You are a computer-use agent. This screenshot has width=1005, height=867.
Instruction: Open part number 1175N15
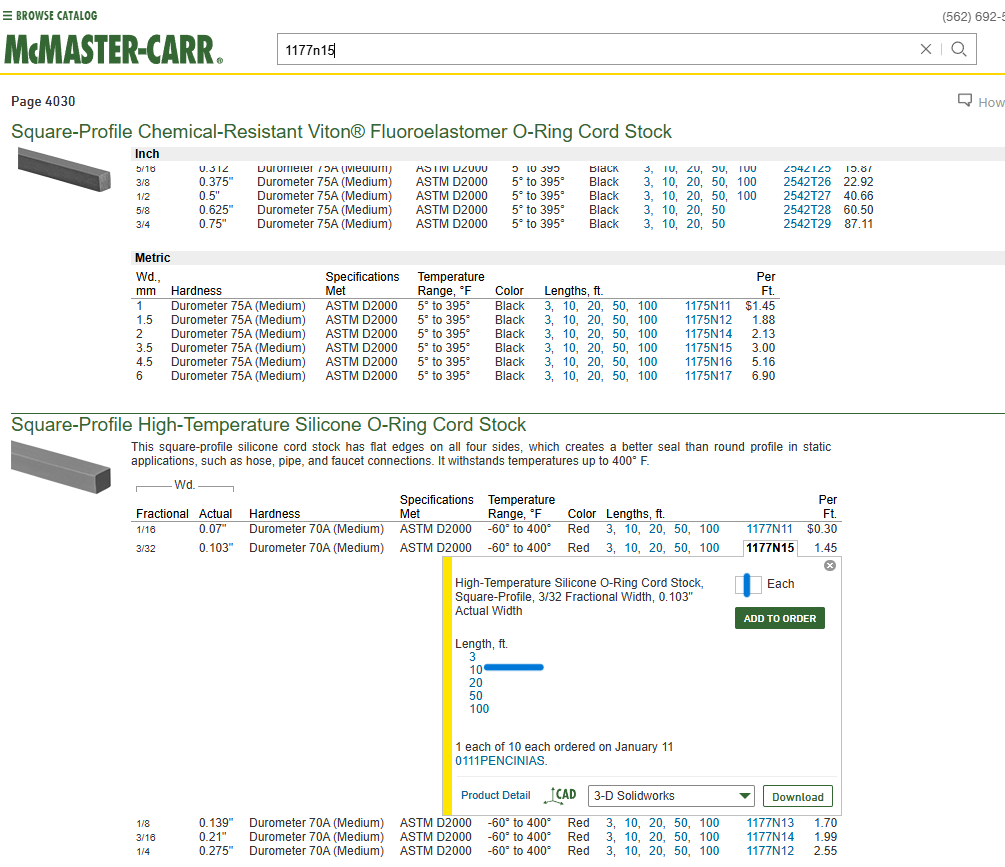pyautogui.click(x=708, y=348)
